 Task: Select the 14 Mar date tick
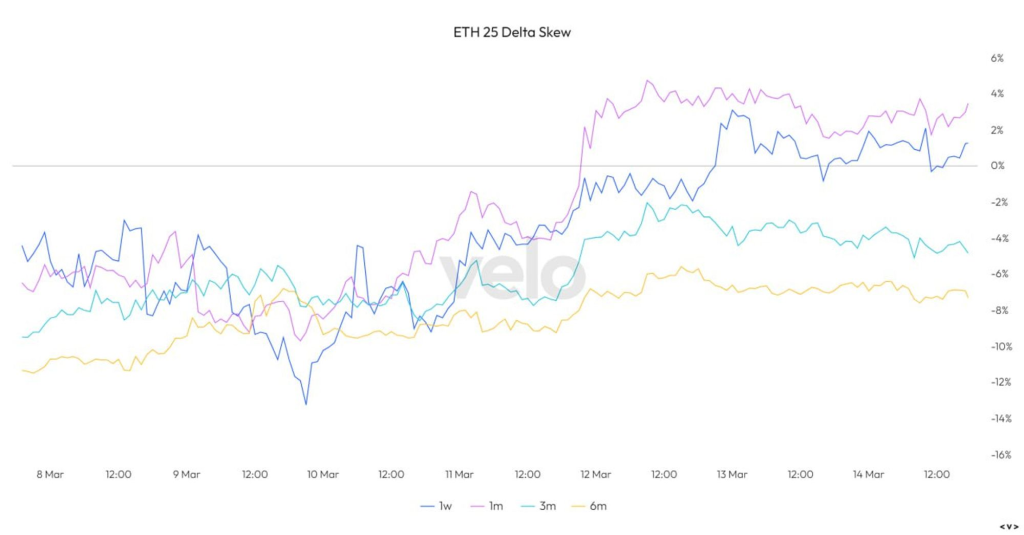tap(868, 474)
